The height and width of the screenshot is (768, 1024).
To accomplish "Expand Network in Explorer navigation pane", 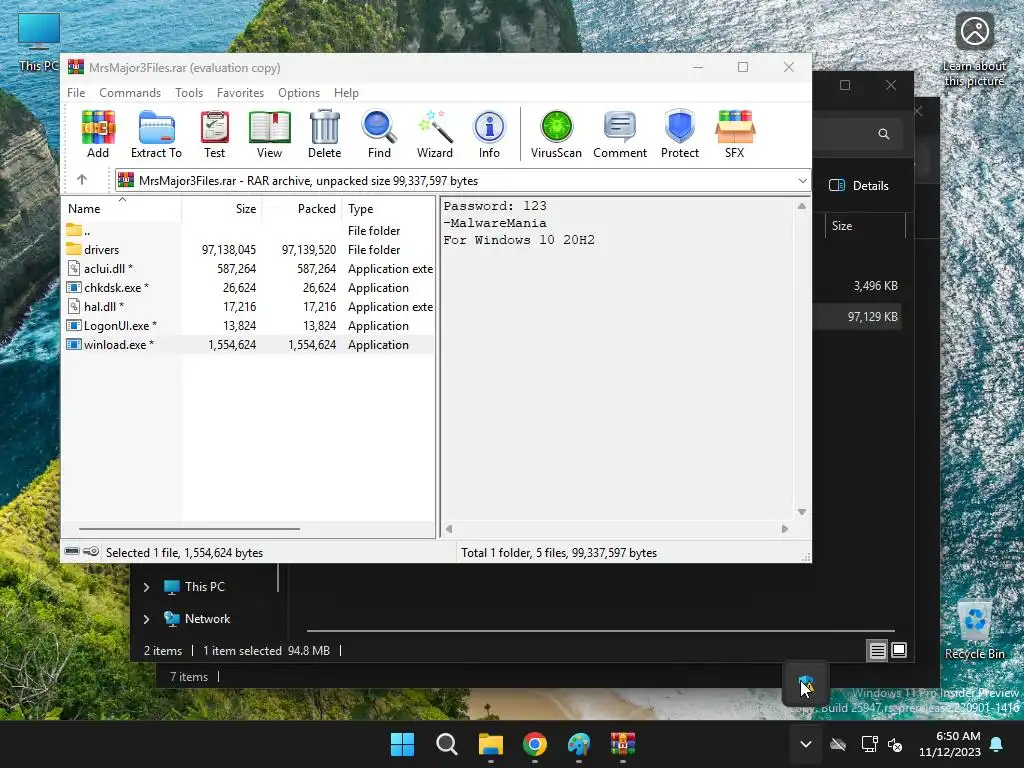I will click(146, 619).
